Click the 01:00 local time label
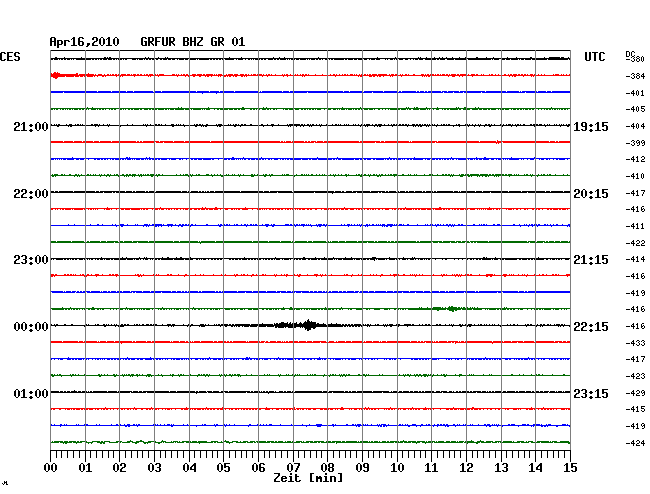The image size is (650, 494). pos(31,393)
